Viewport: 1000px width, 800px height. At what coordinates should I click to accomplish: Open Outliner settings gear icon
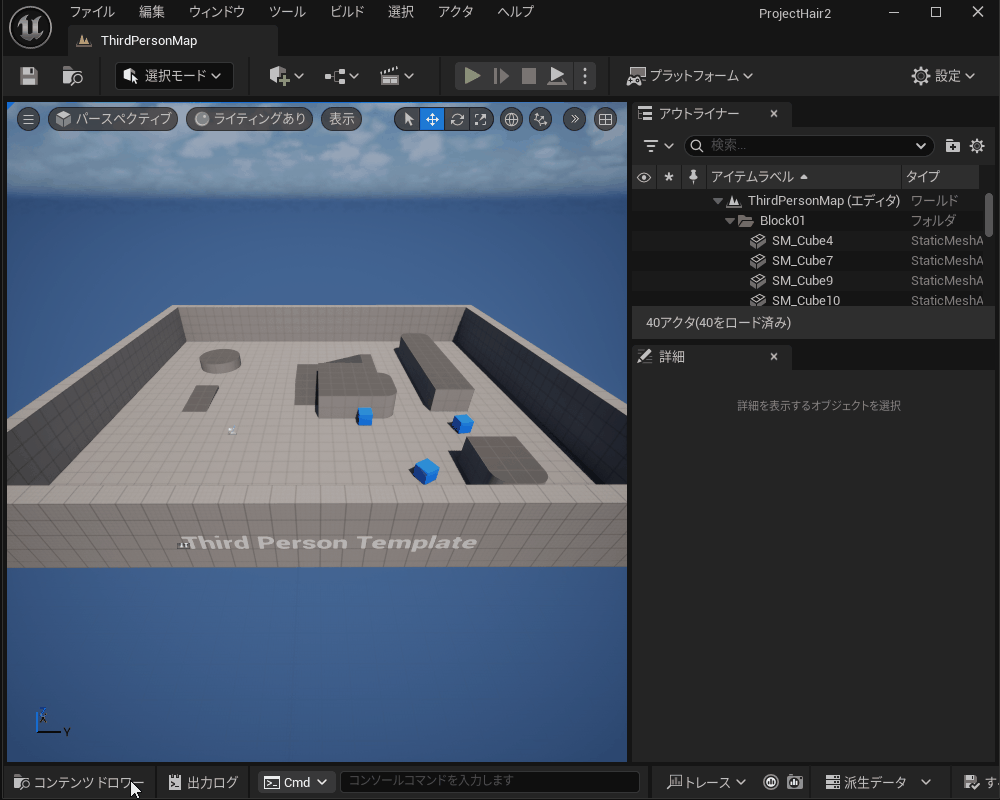click(x=977, y=146)
